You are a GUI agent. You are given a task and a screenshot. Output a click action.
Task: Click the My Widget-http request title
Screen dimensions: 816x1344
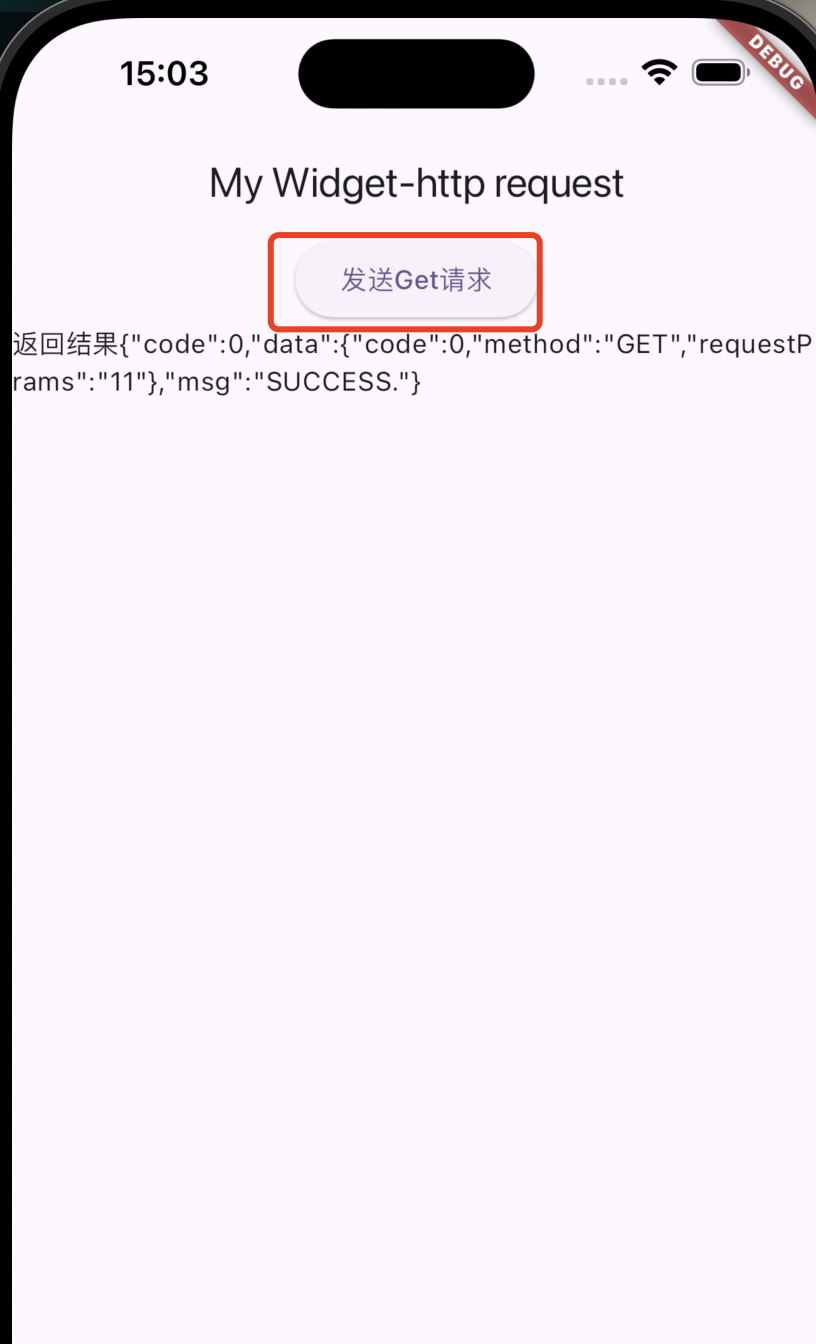(x=416, y=183)
